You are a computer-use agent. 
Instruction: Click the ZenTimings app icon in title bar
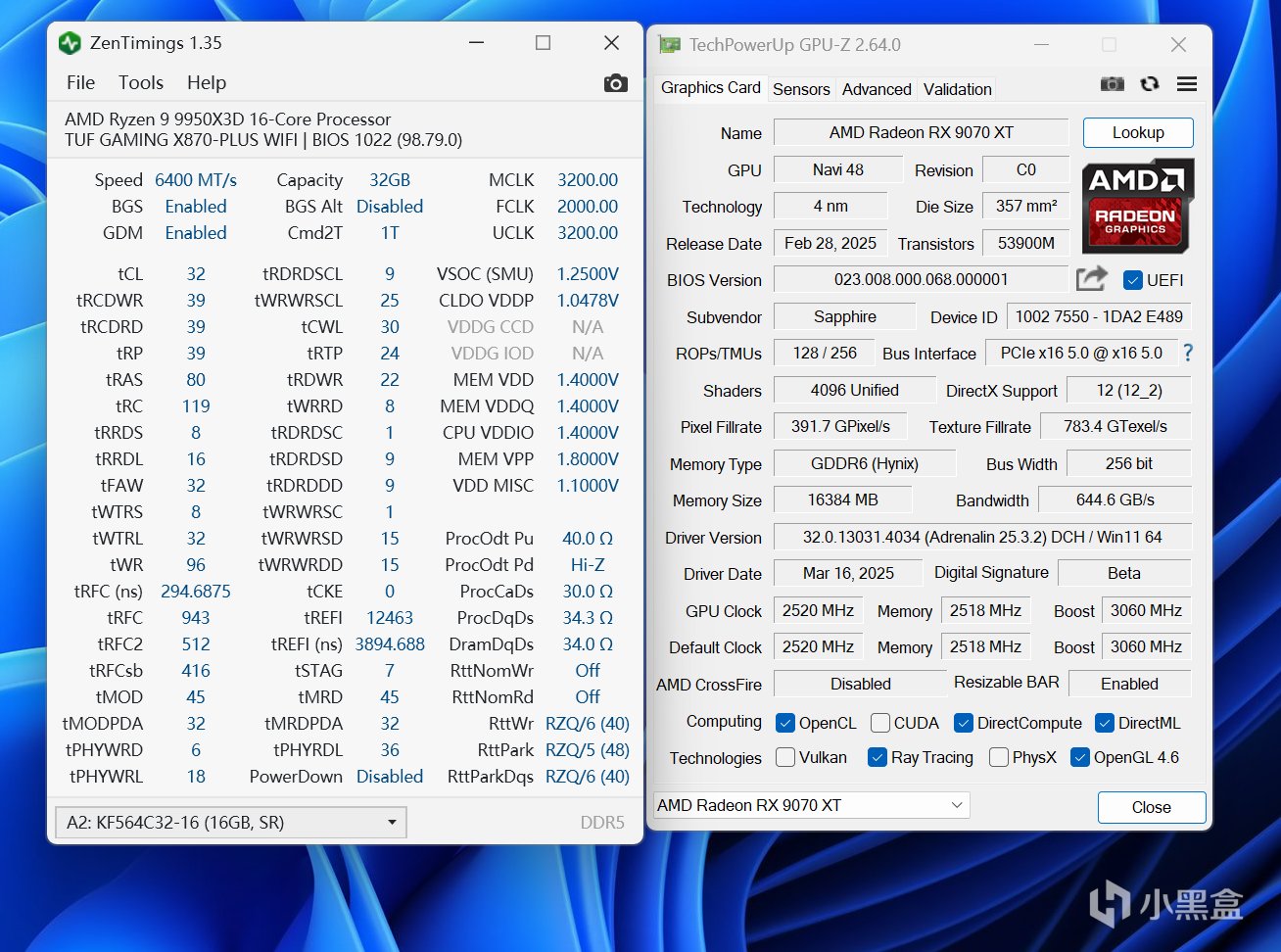[70, 43]
